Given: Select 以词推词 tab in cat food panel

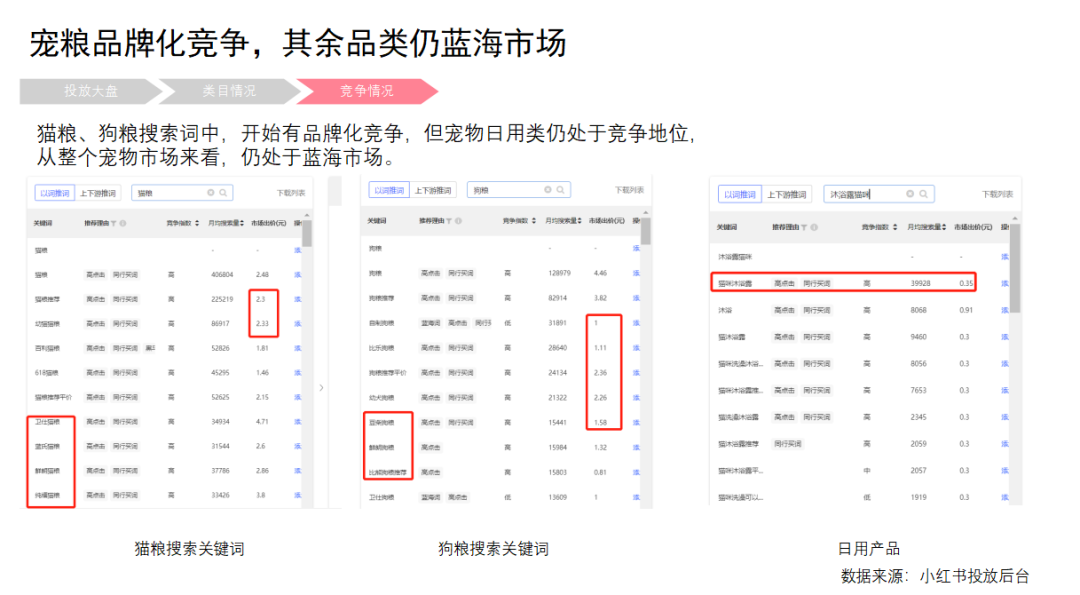Looking at the screenshot, I should 54,193.
